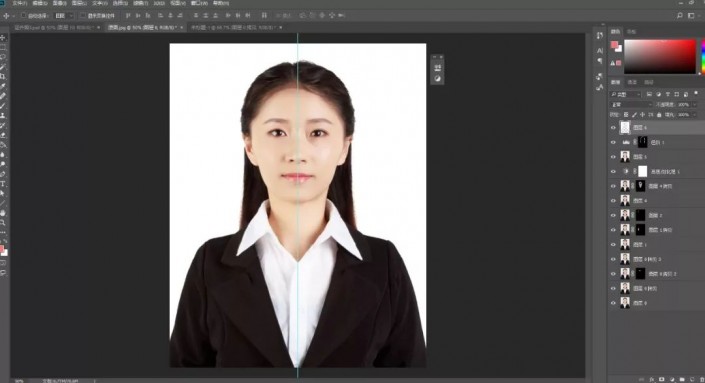
Task: Expand the Move tool preset picker arrow
Action: (13, 16)
